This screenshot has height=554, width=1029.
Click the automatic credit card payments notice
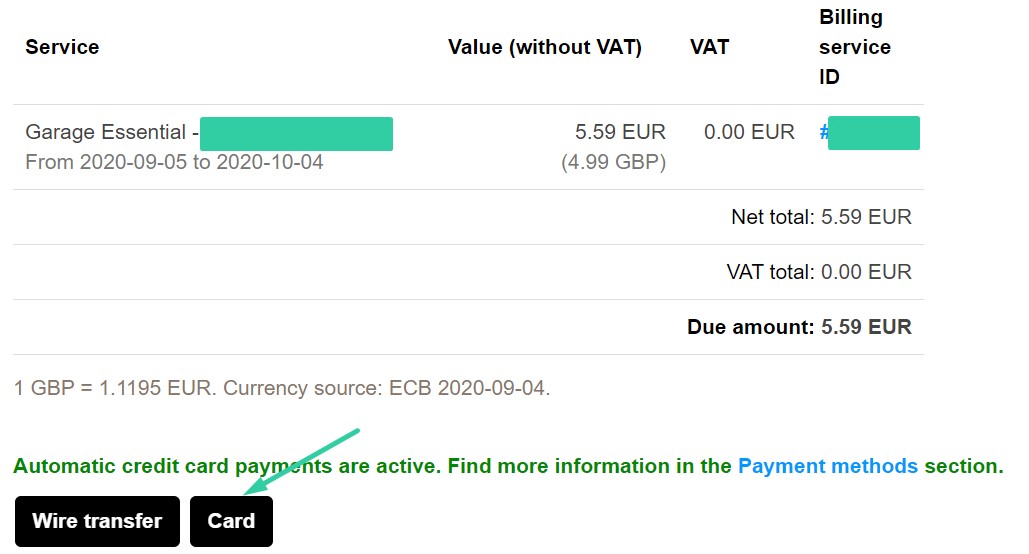point(508,466)
